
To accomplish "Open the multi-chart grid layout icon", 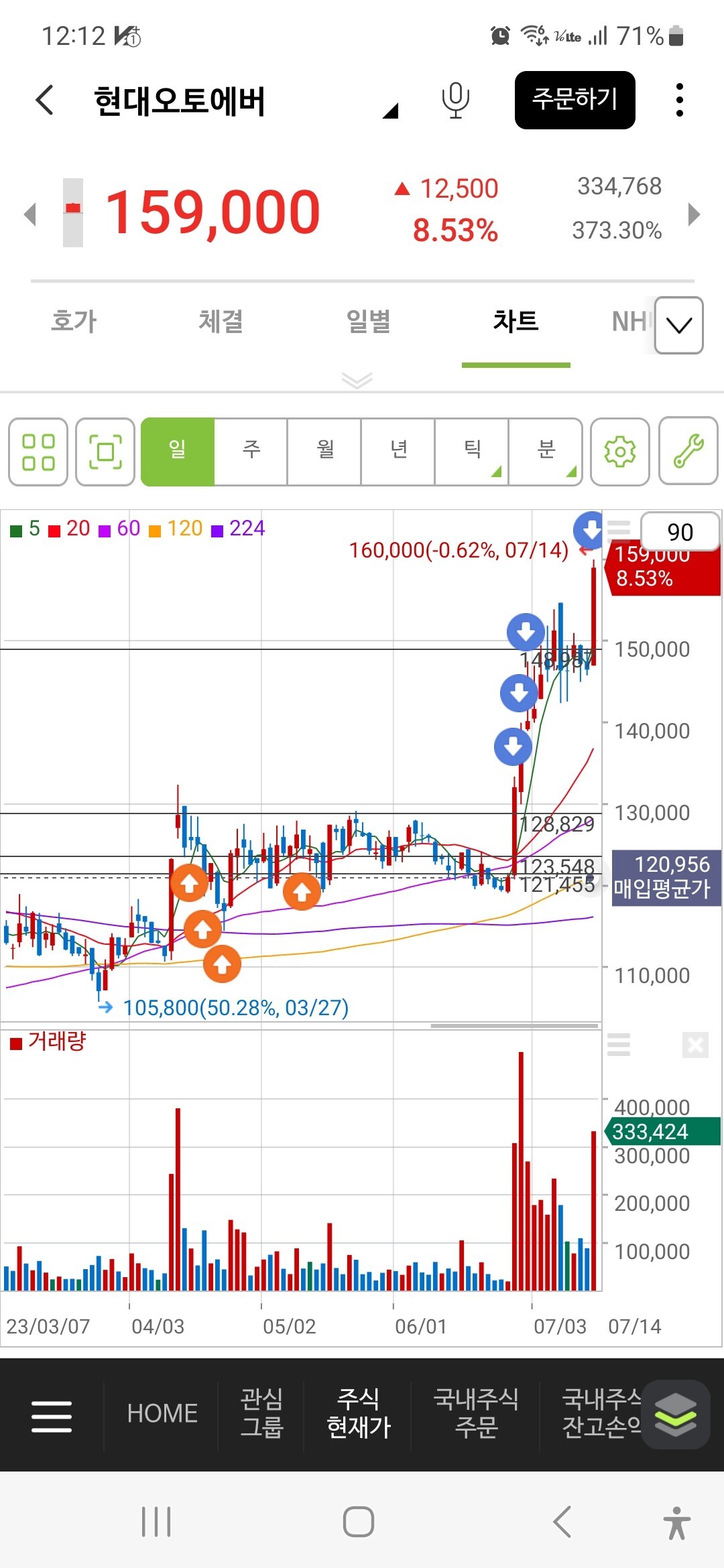I will pyautogui.click(x=38, y=452).
